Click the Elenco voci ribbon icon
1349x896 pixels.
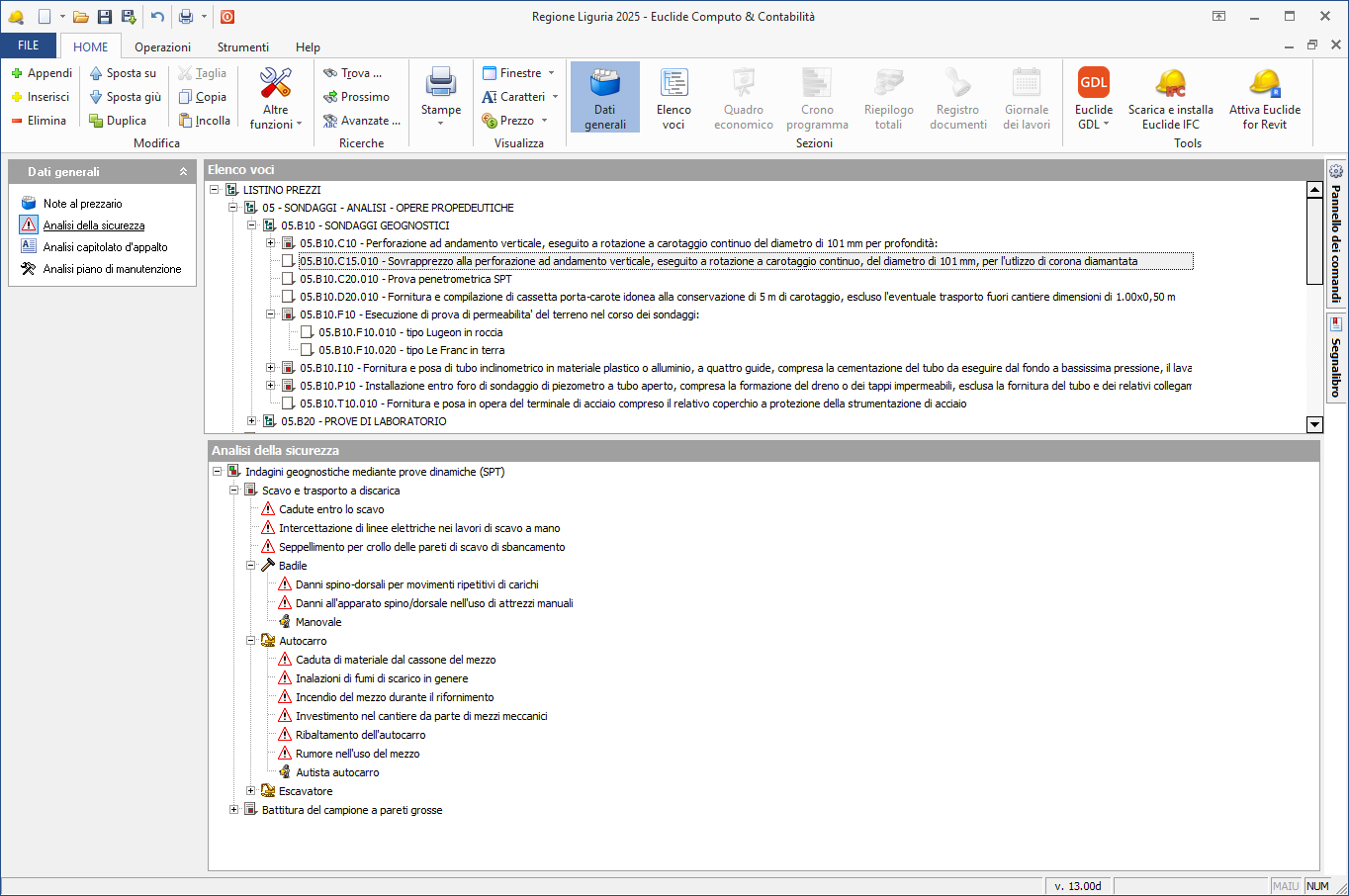coord(674,84)
